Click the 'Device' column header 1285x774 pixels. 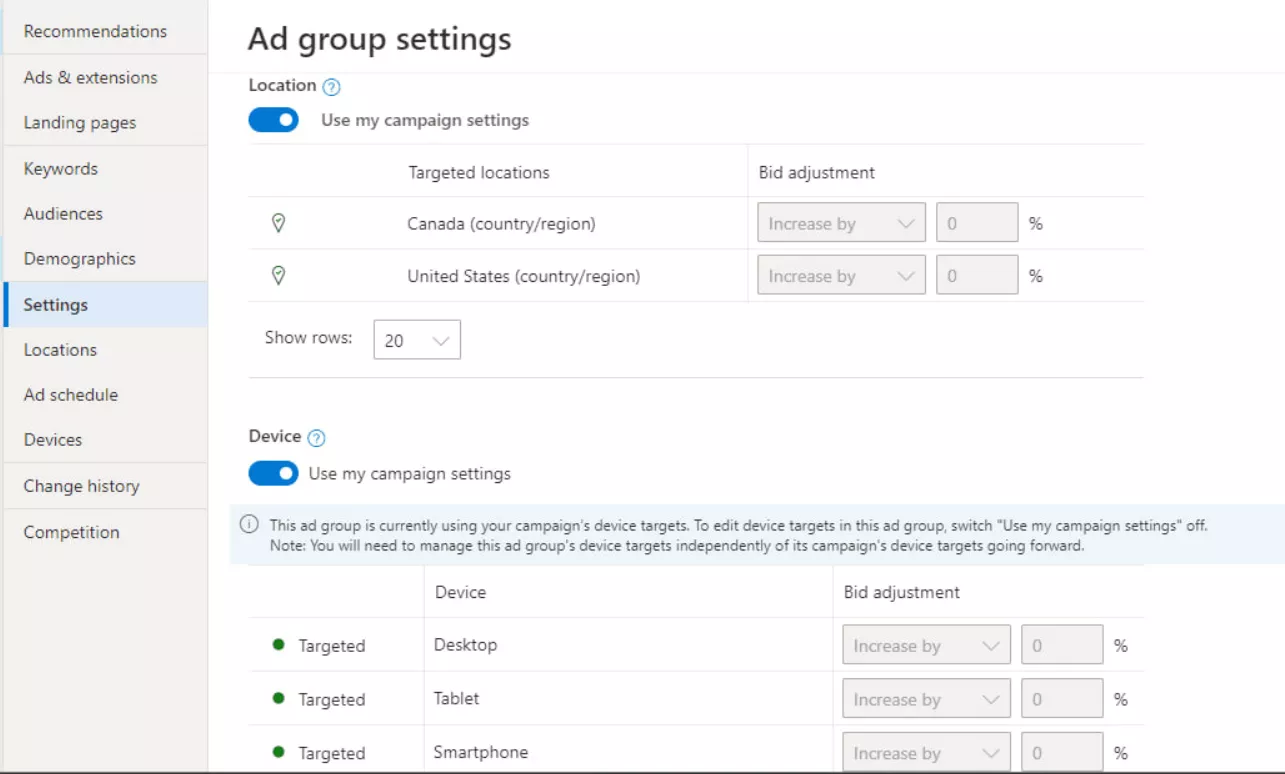click(460, 592)
